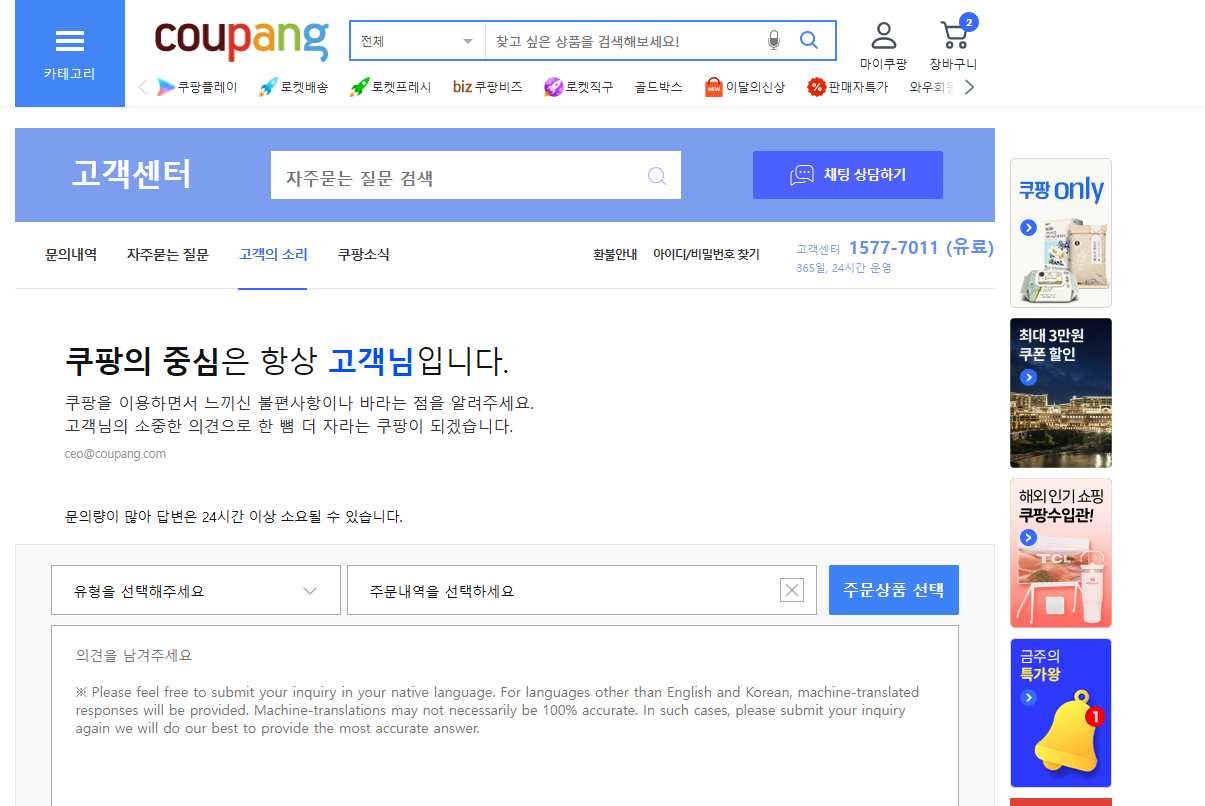
Task: Open biz 쿠팡비즈 link
Action: pos(487,87)
